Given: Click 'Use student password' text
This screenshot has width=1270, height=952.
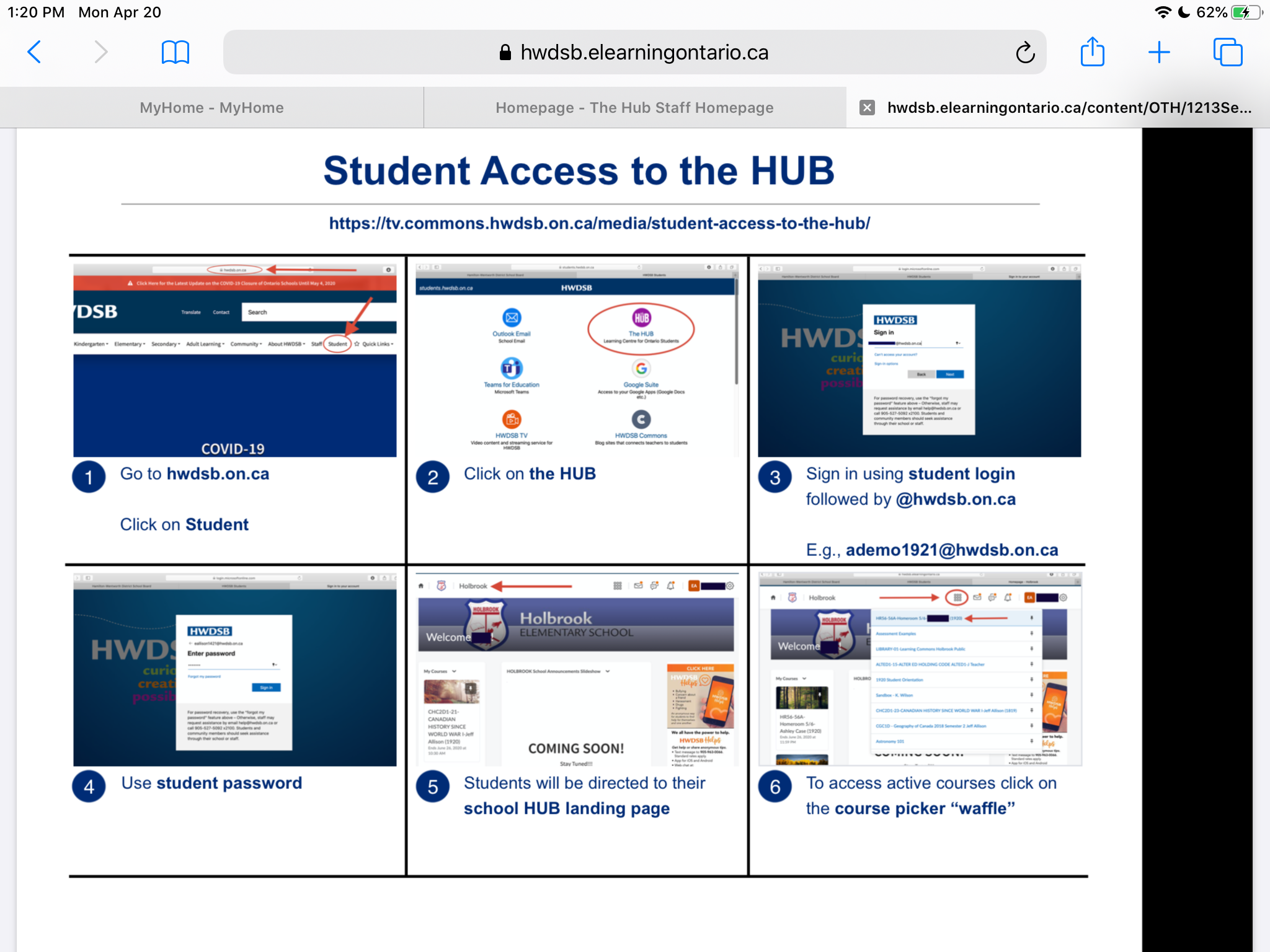Looking at the screenshot, I should (211, 783).
